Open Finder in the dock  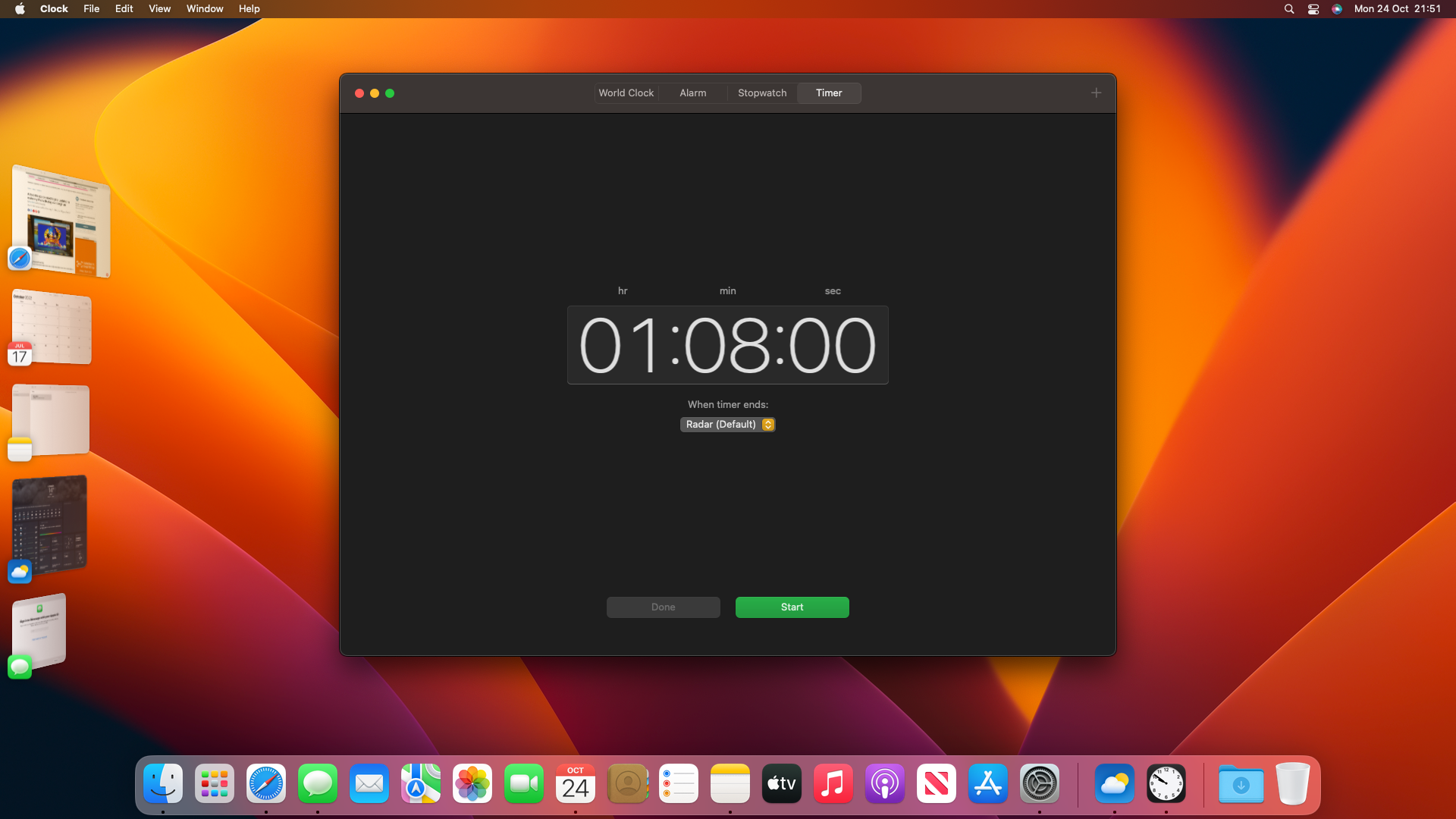coord(162,783)
